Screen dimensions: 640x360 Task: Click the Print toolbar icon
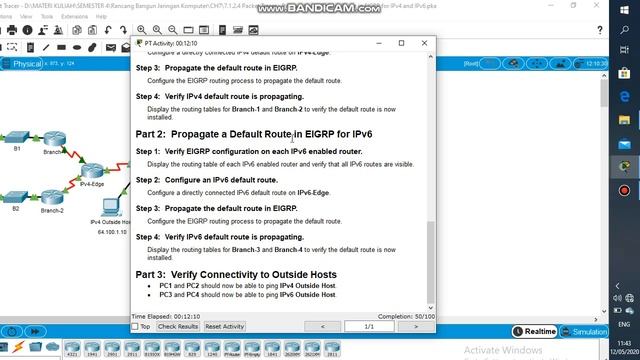click(x=12, y=30)
